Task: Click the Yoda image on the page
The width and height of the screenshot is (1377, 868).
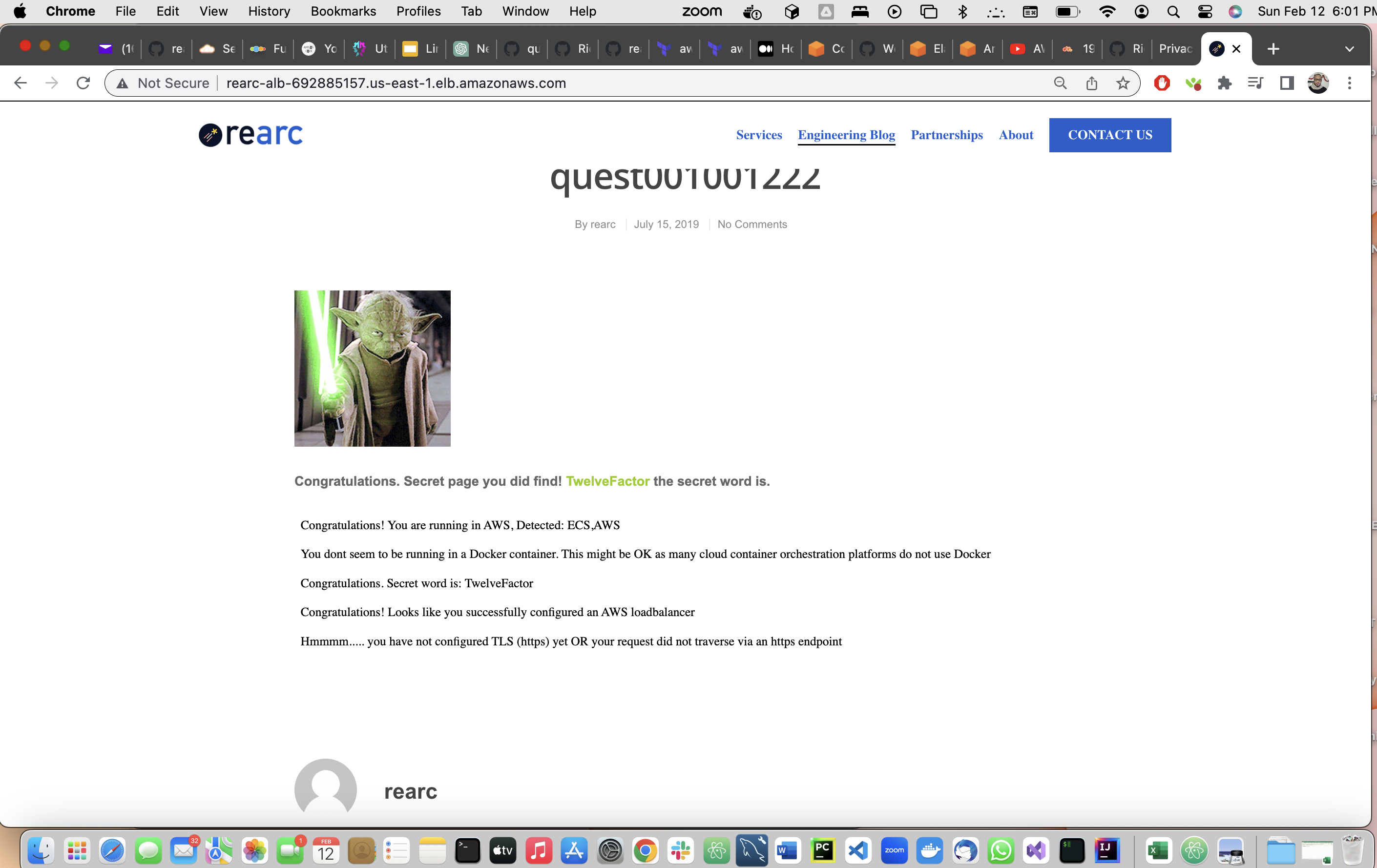Action: (372, 368)
